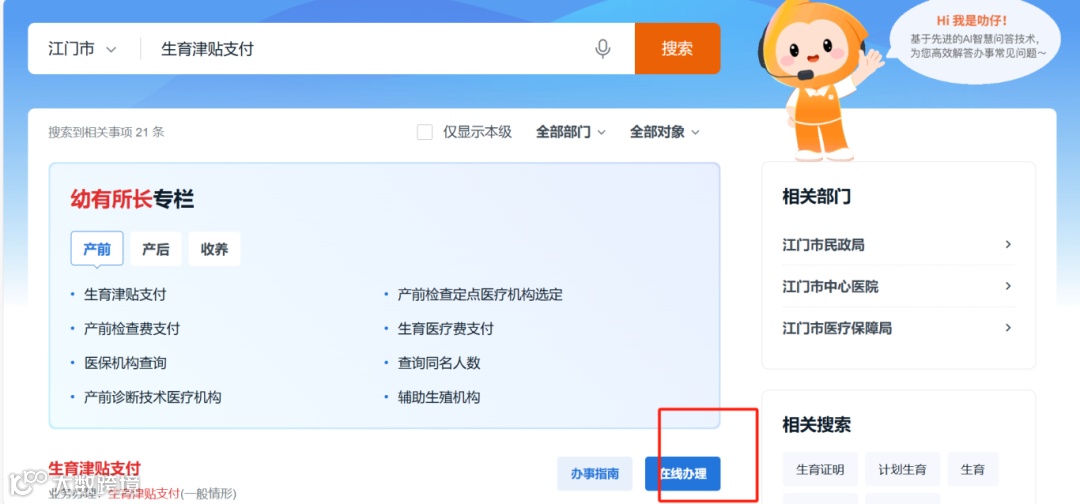The height and width of the screenshot is (504, 1080).
Task: Switch to the 收养 tab
Action: coord(214,249)
